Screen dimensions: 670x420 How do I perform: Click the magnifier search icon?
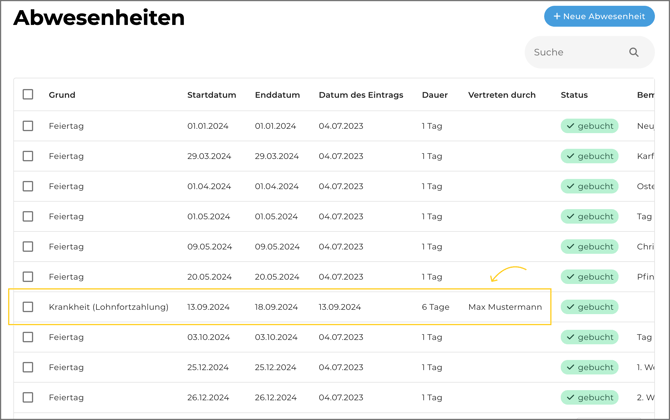pos(634,52)
